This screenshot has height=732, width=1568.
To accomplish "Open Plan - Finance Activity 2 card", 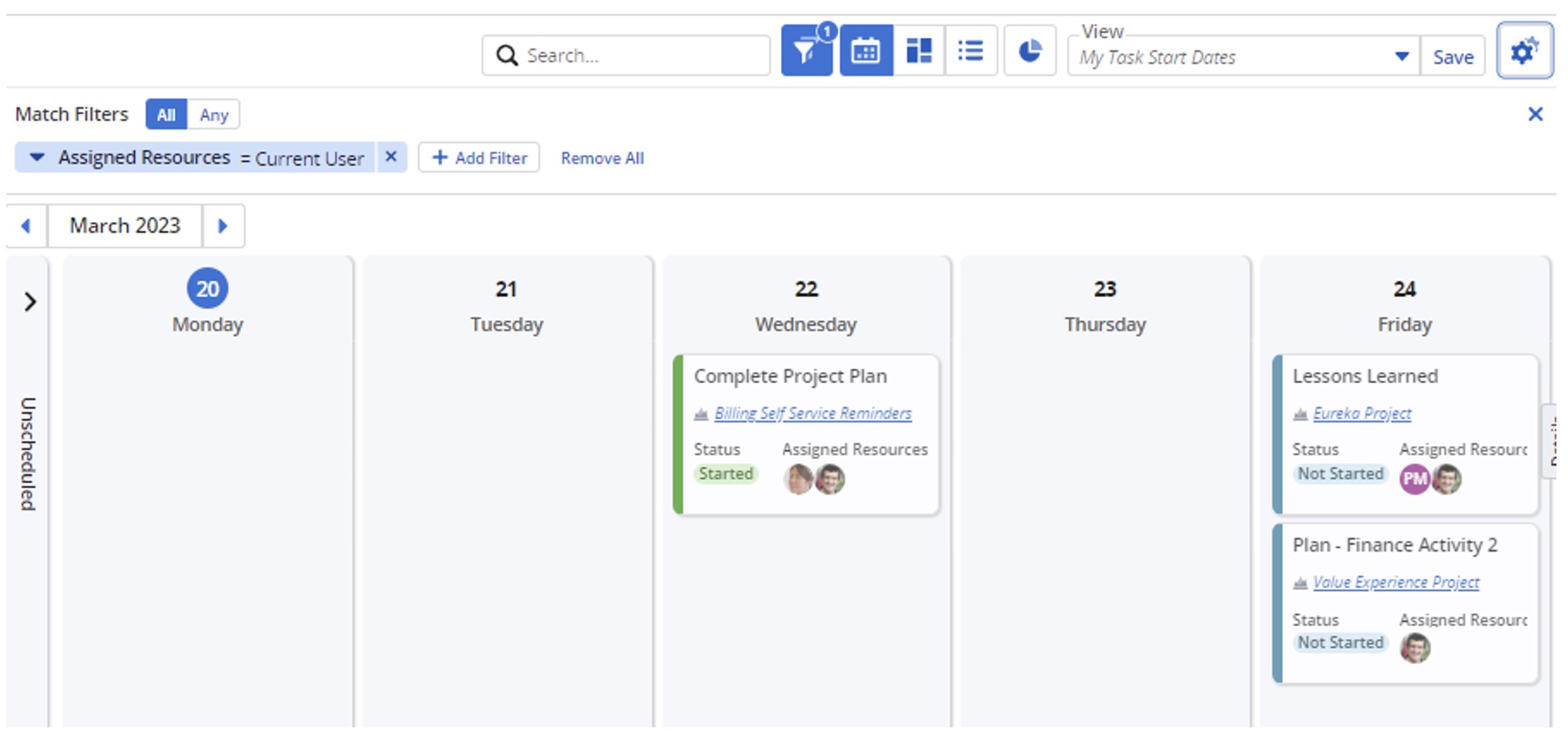I will pyautogui.click(x=1406, y=603).
